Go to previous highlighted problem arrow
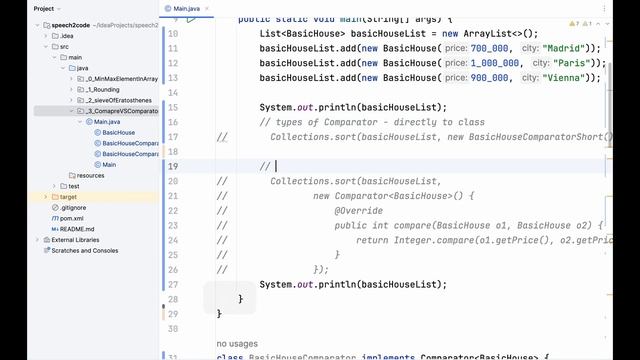640x360 pixels. [x=598, y=24]
